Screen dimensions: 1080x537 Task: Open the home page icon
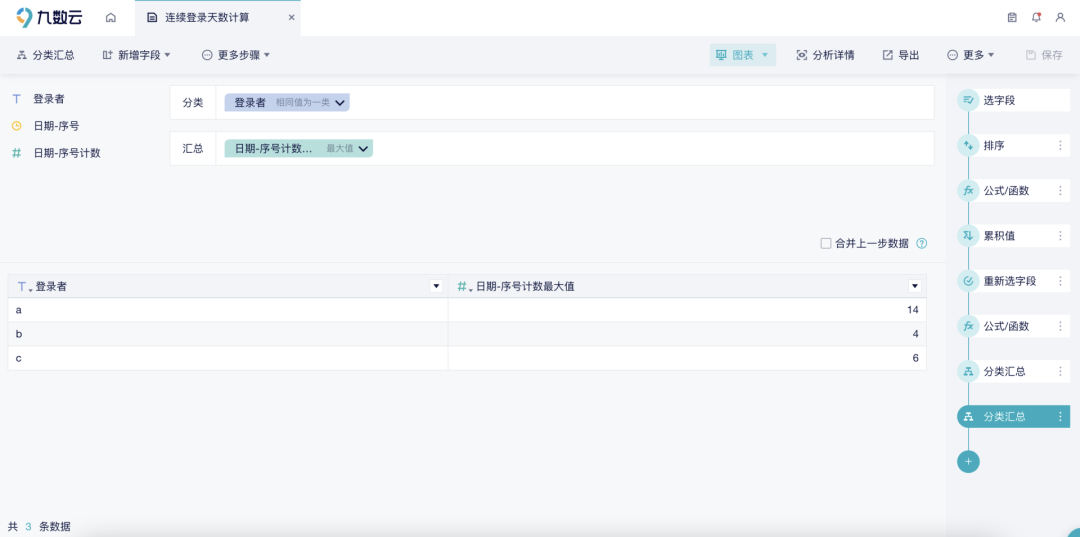point(110,18)
